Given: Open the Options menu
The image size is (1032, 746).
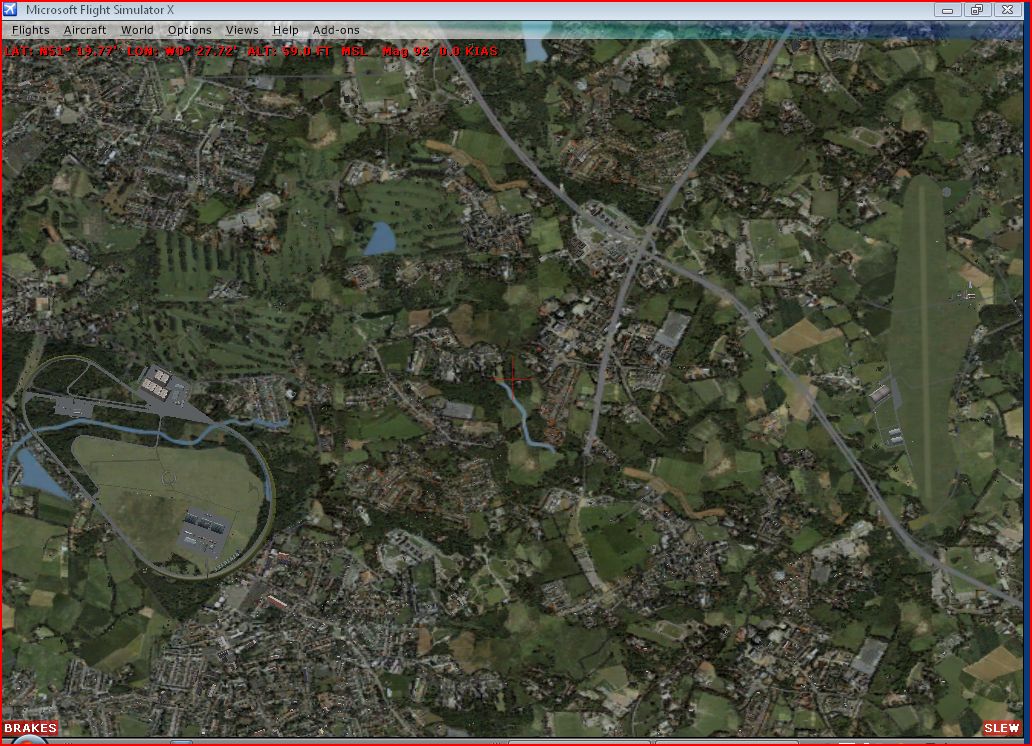Looking at the screenshot, I should pyautogui.click(x=190, y=30).
